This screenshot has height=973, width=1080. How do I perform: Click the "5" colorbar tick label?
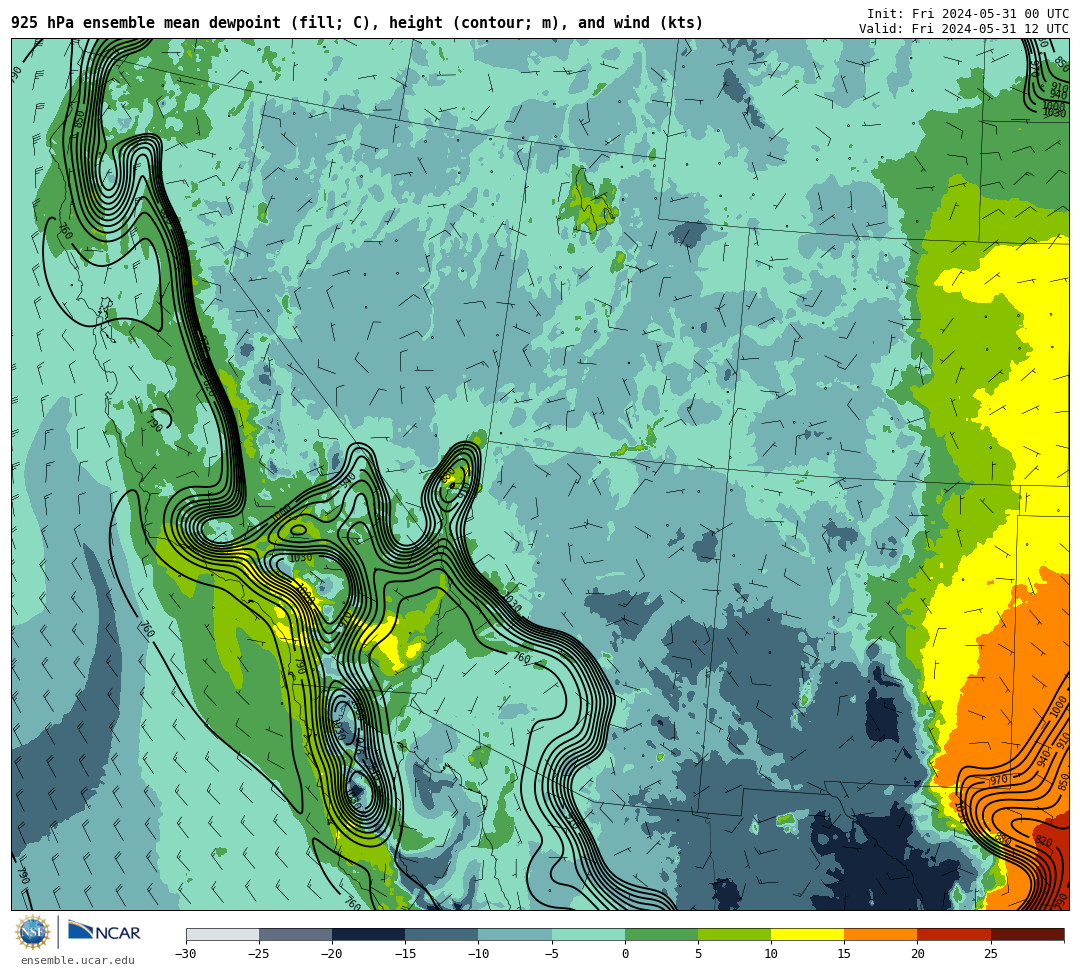click(698, 954)
